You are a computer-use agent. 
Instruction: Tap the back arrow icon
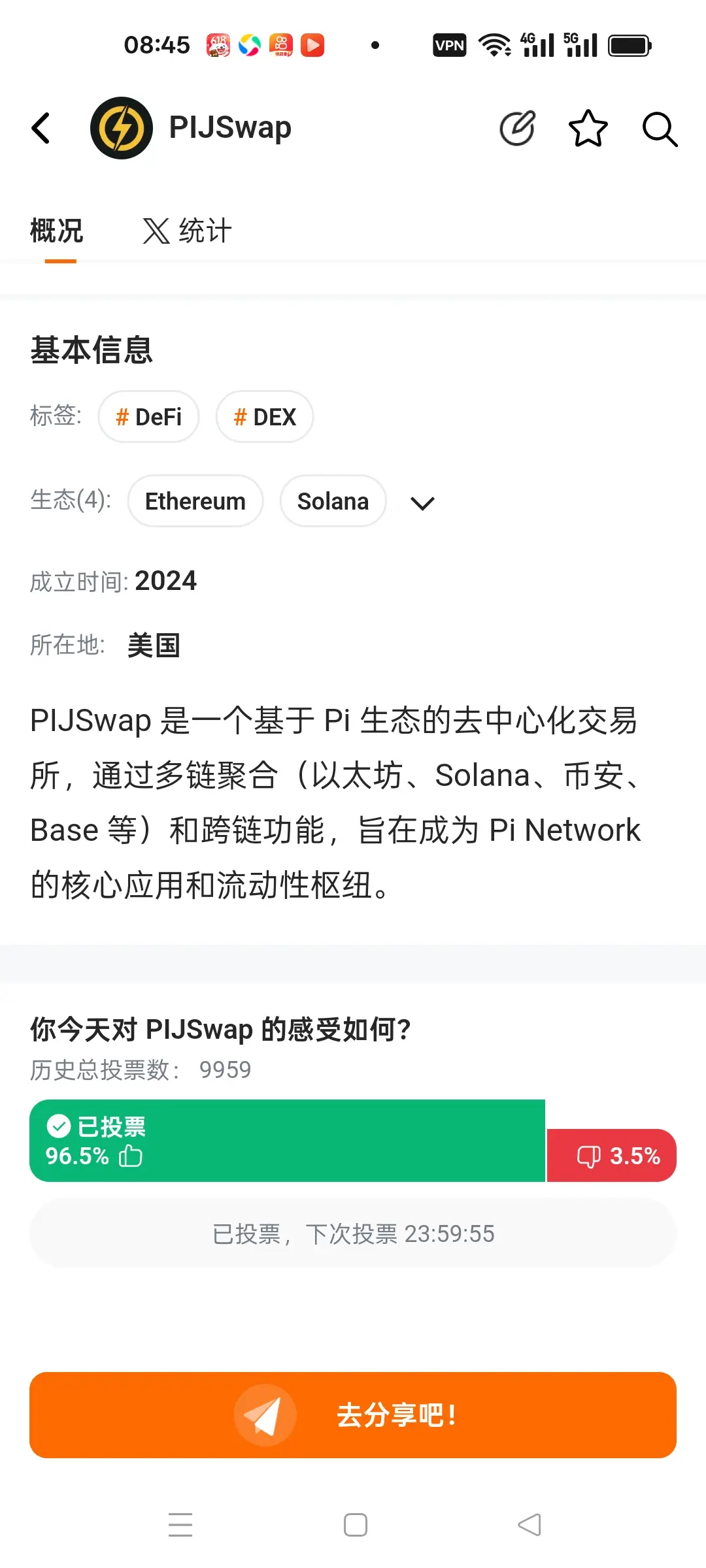[x=41, y=128]
